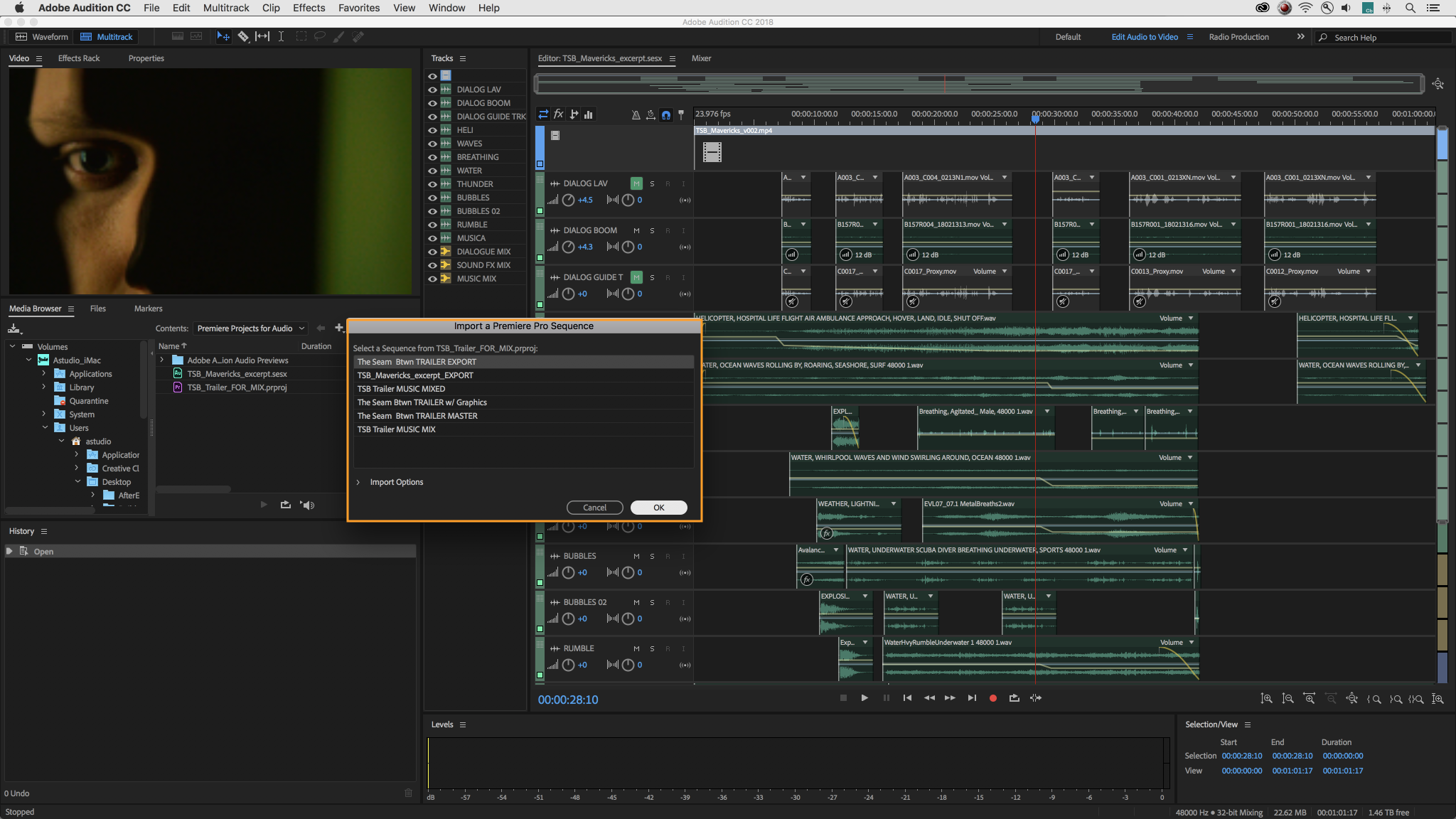Open the Multitrack menu
The width and height of the screenshot is (1456, 819).
[x=226, y=8]
